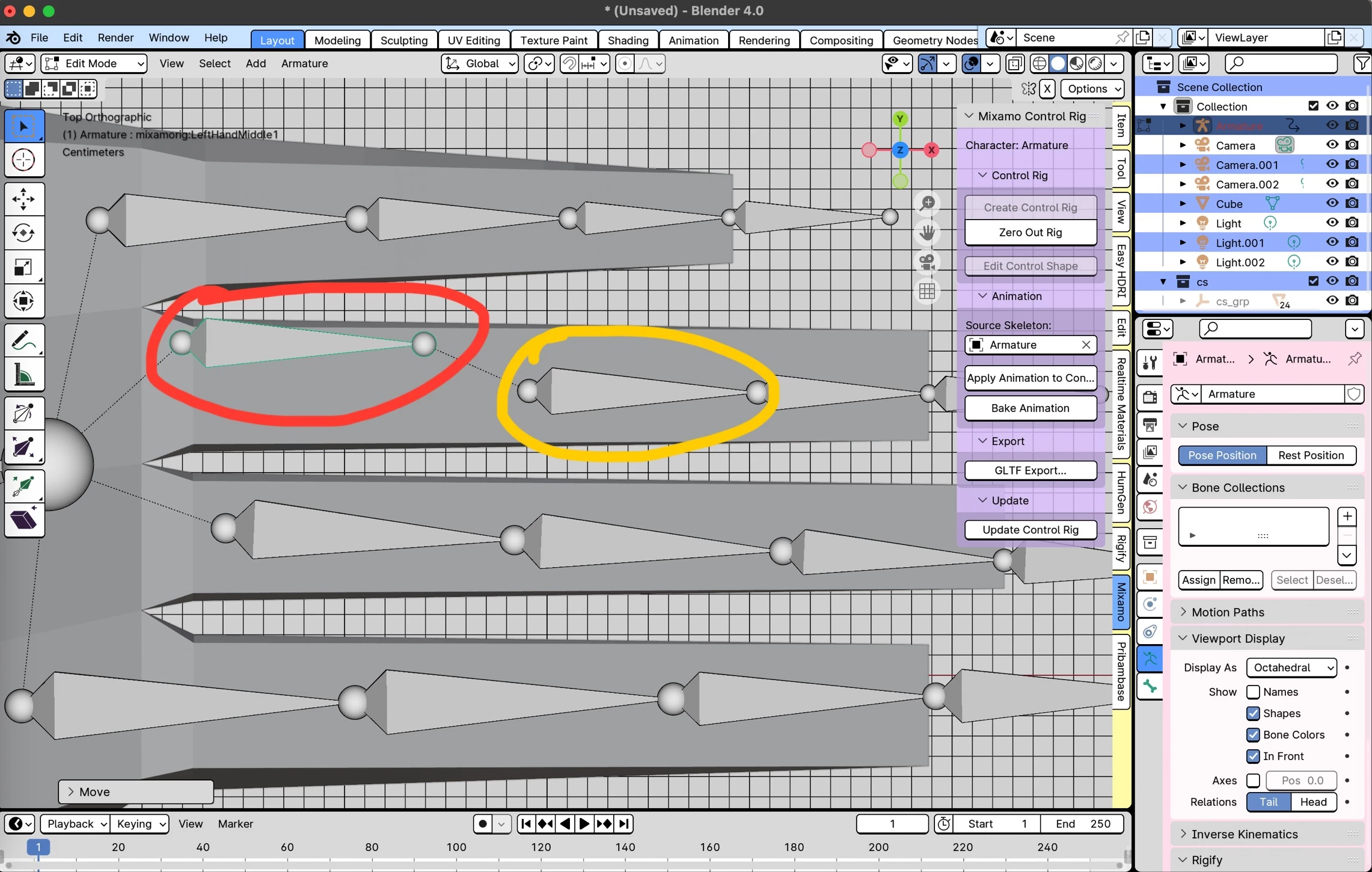Activate the Measure tool
1372x872 pixels.
click(x=23, y=375)
